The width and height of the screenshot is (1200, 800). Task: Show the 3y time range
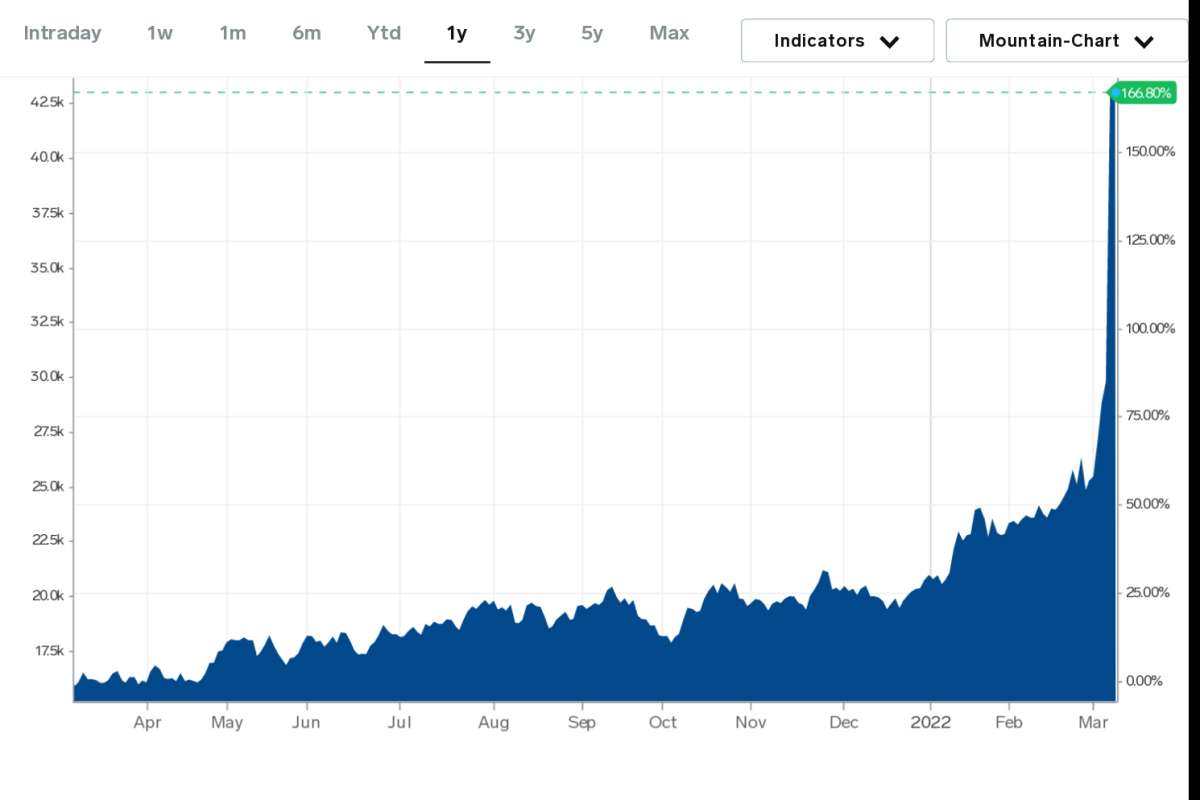(x=524, y=33)
